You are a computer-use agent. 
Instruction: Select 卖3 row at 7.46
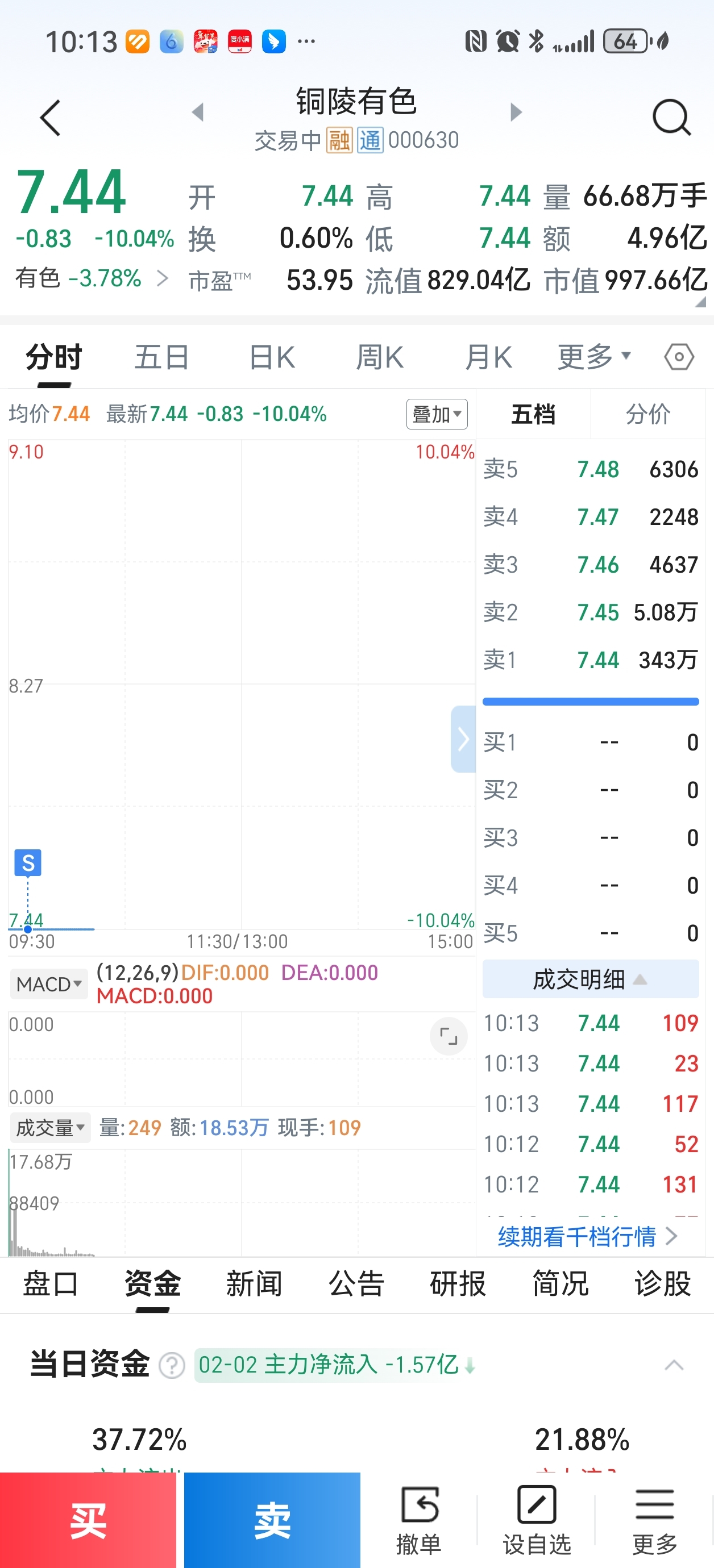590,565
